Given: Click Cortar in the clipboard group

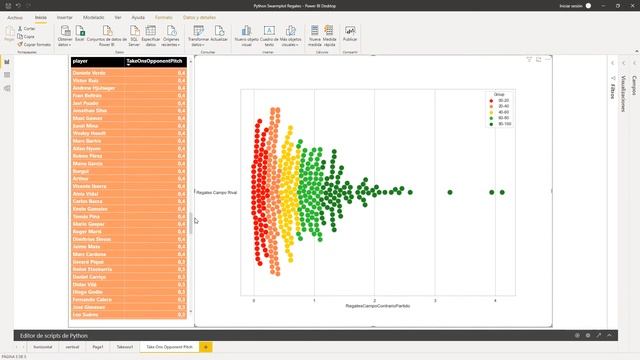Looking at the screenshot, I should (x=27, y=29).
